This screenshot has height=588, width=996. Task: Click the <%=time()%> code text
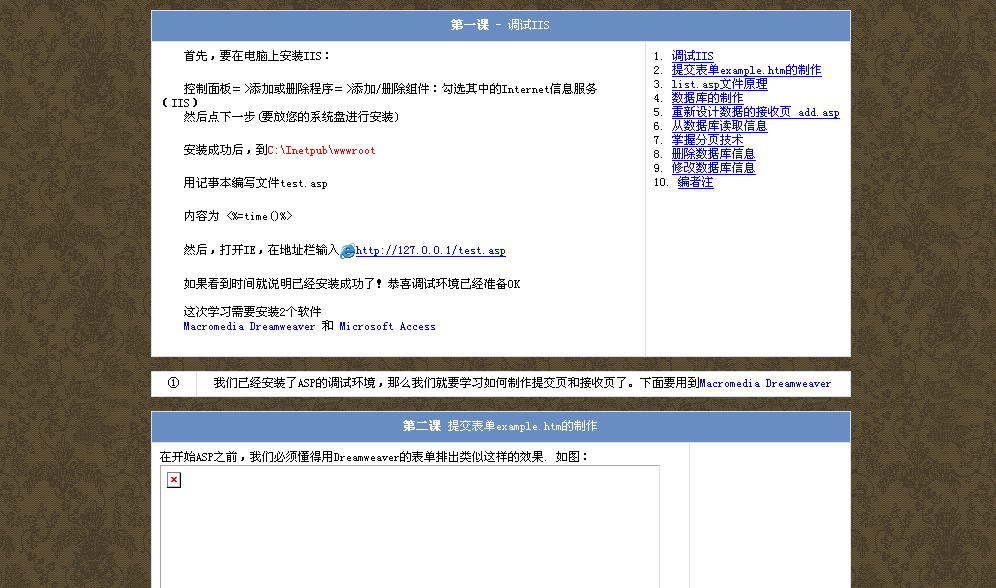tap(259, 217)
